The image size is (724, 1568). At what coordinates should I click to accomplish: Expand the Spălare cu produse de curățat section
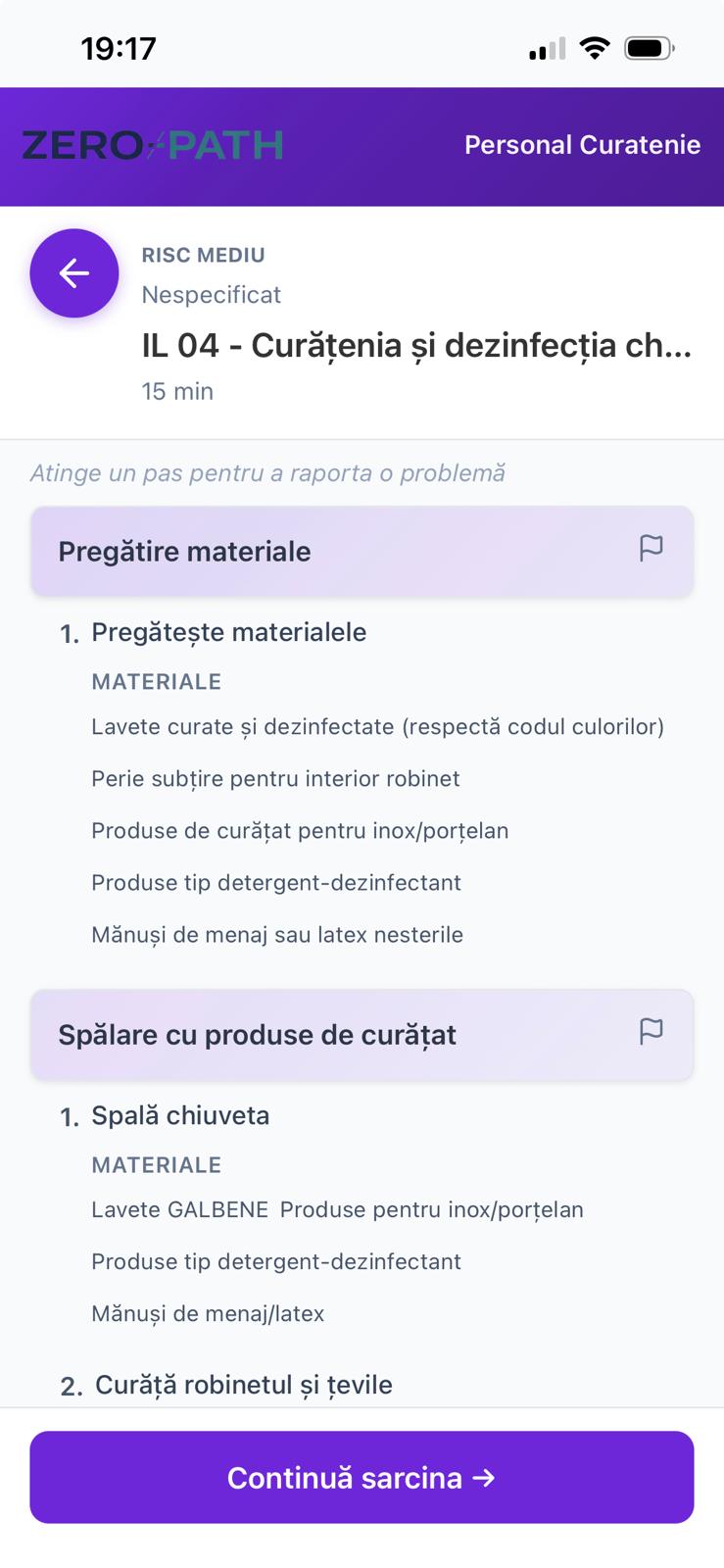258,1034
